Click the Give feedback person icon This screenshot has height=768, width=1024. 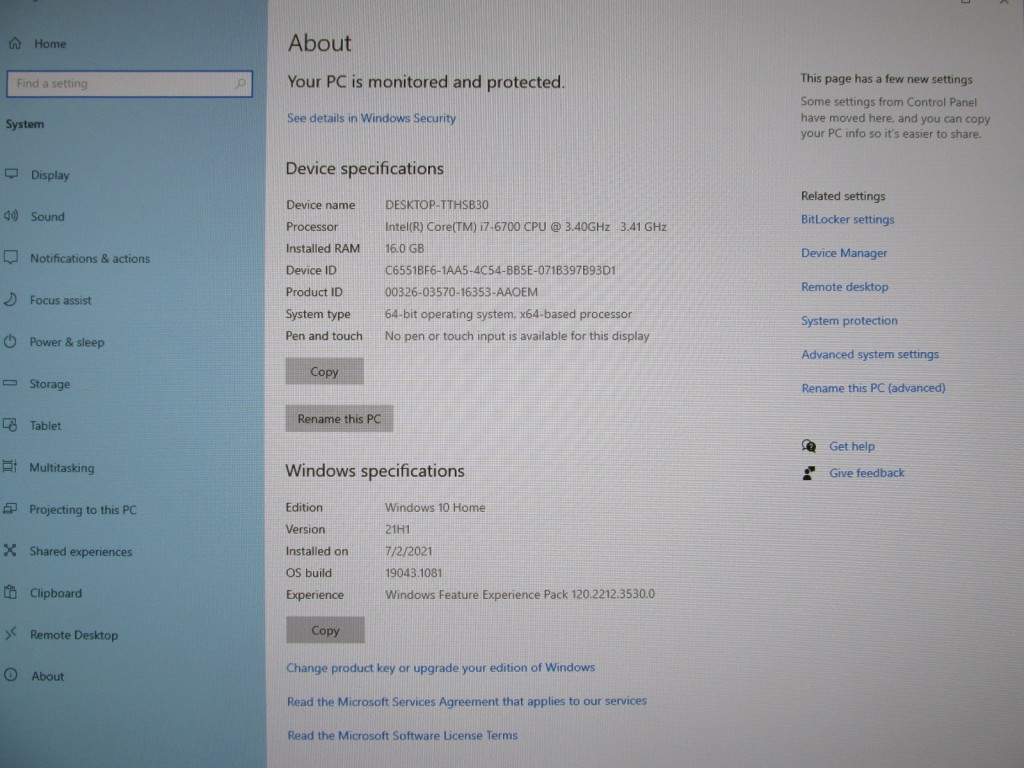coord(809,473)
